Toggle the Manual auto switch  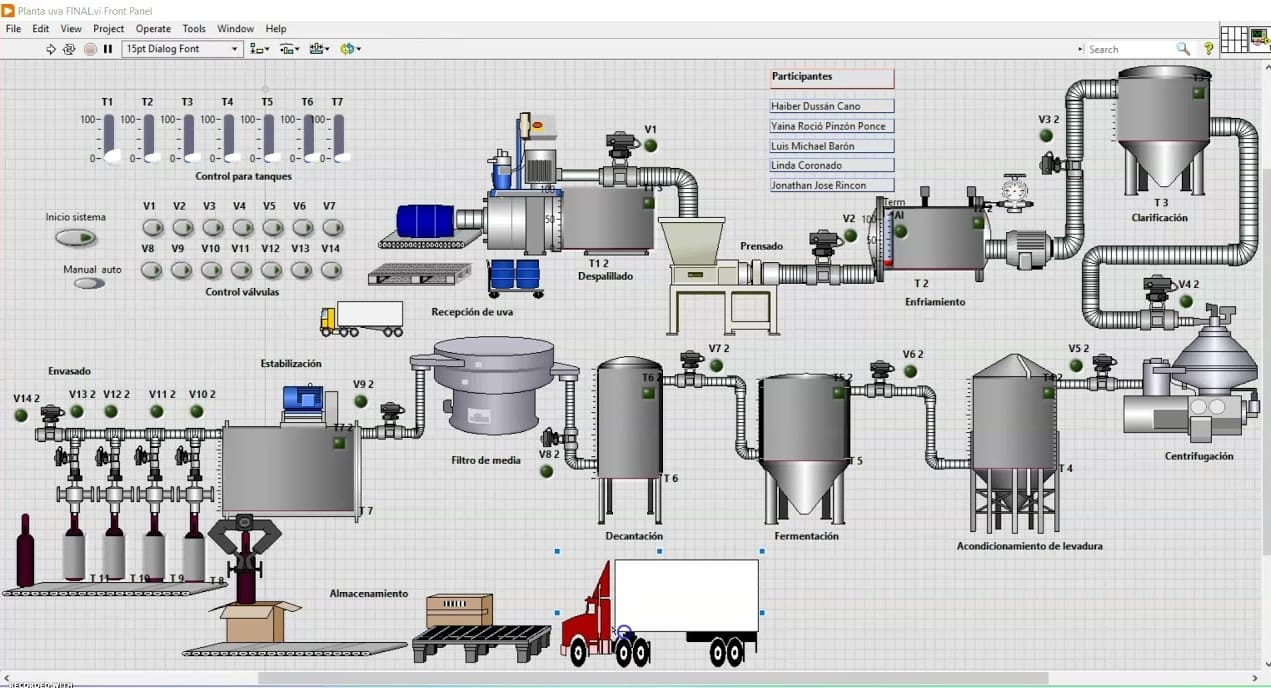point(88,283)
